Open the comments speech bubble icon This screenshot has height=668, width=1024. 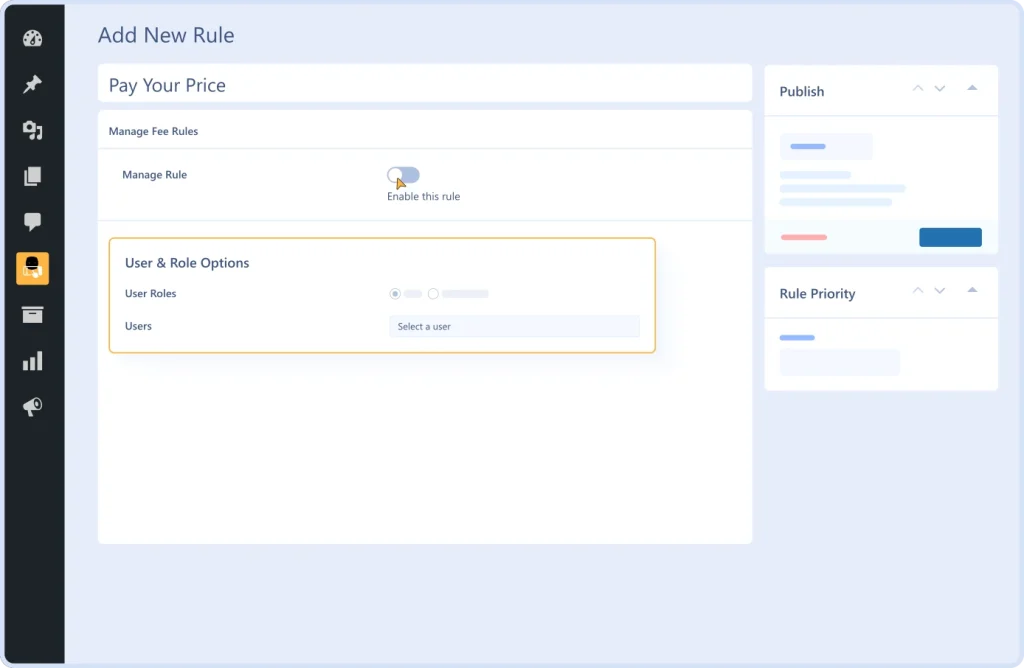click(33, 222)
